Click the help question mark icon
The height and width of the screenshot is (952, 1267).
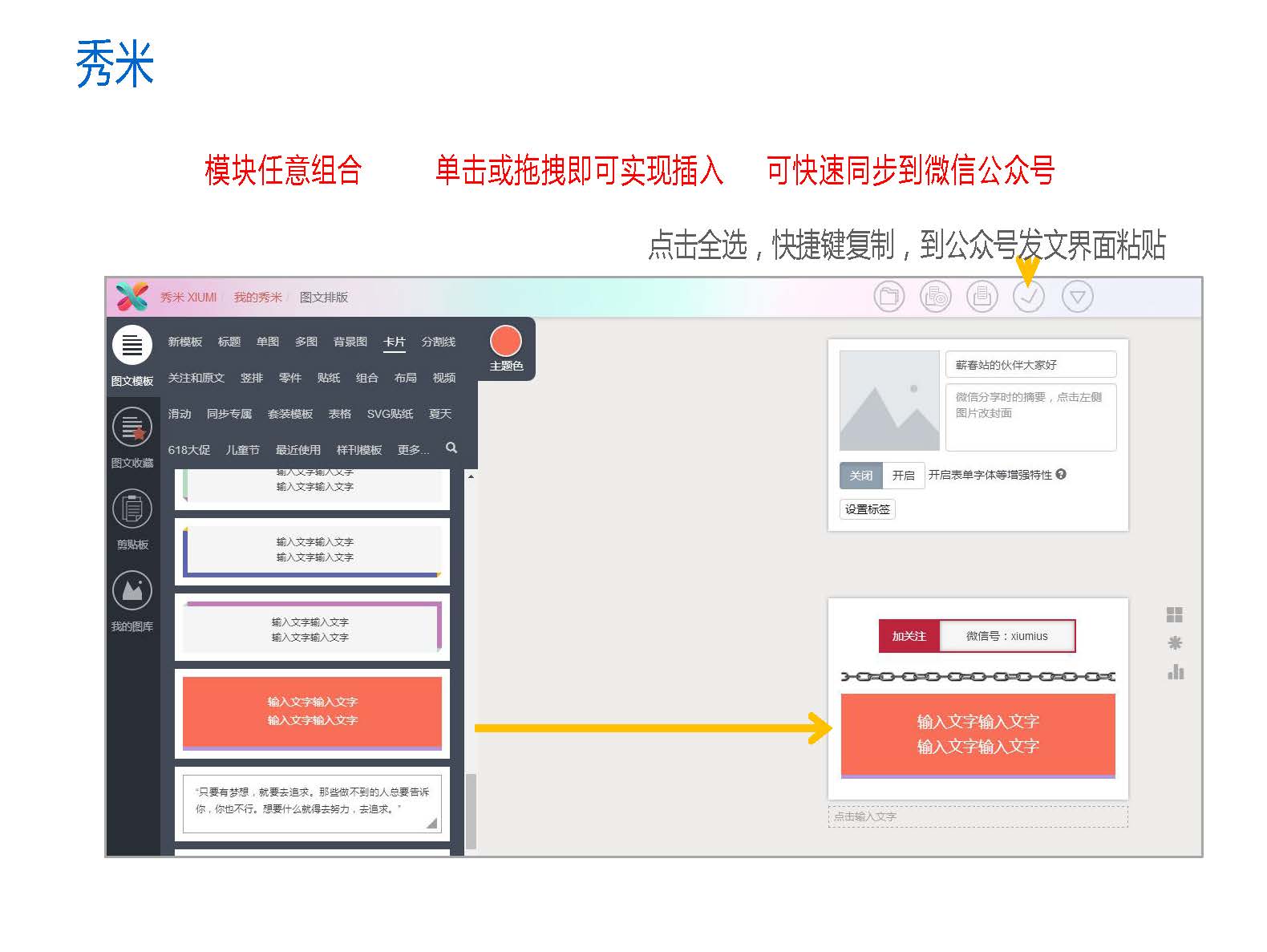(x=1061, y=474)
